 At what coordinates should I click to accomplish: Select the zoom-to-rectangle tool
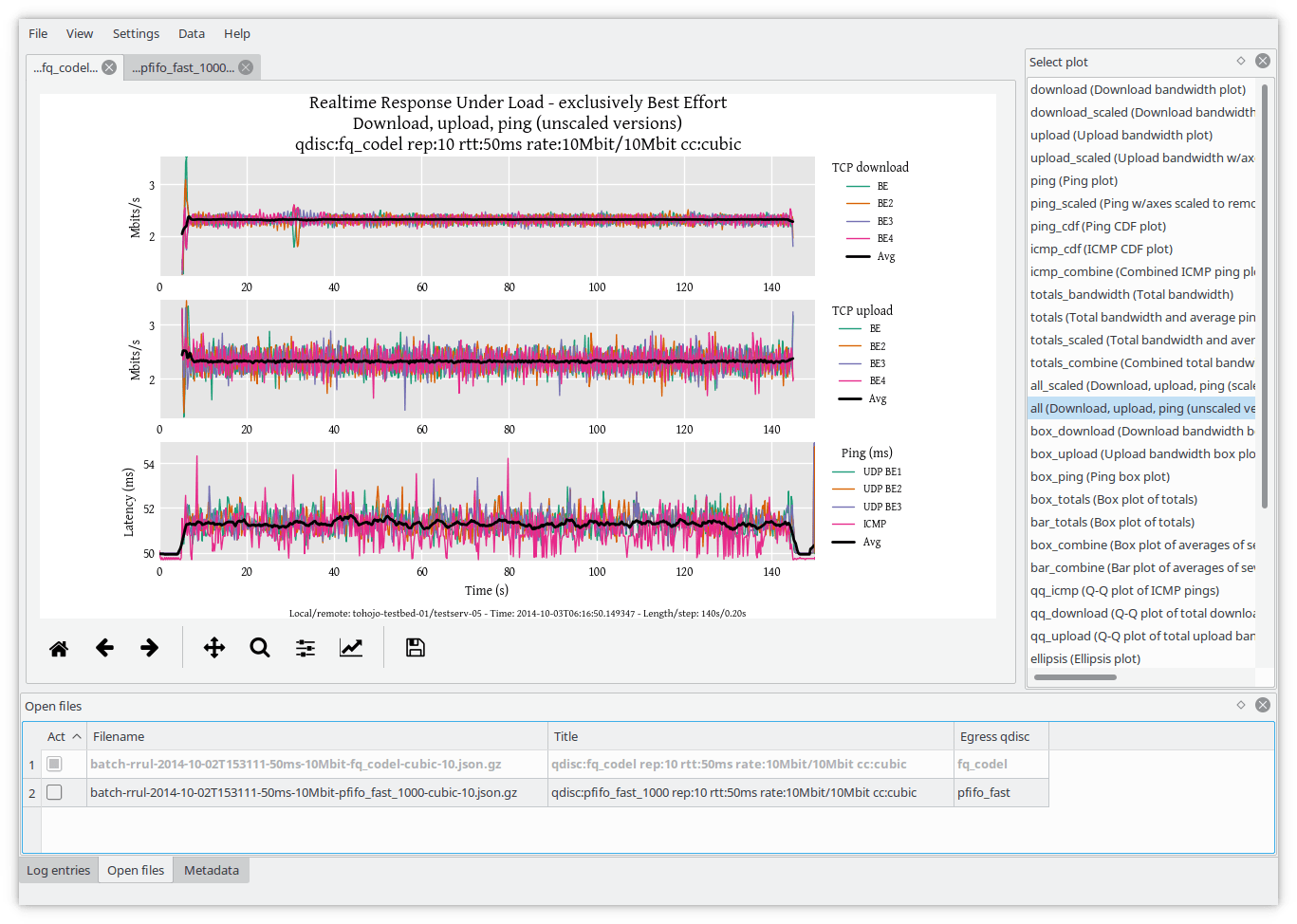point(259,647)
